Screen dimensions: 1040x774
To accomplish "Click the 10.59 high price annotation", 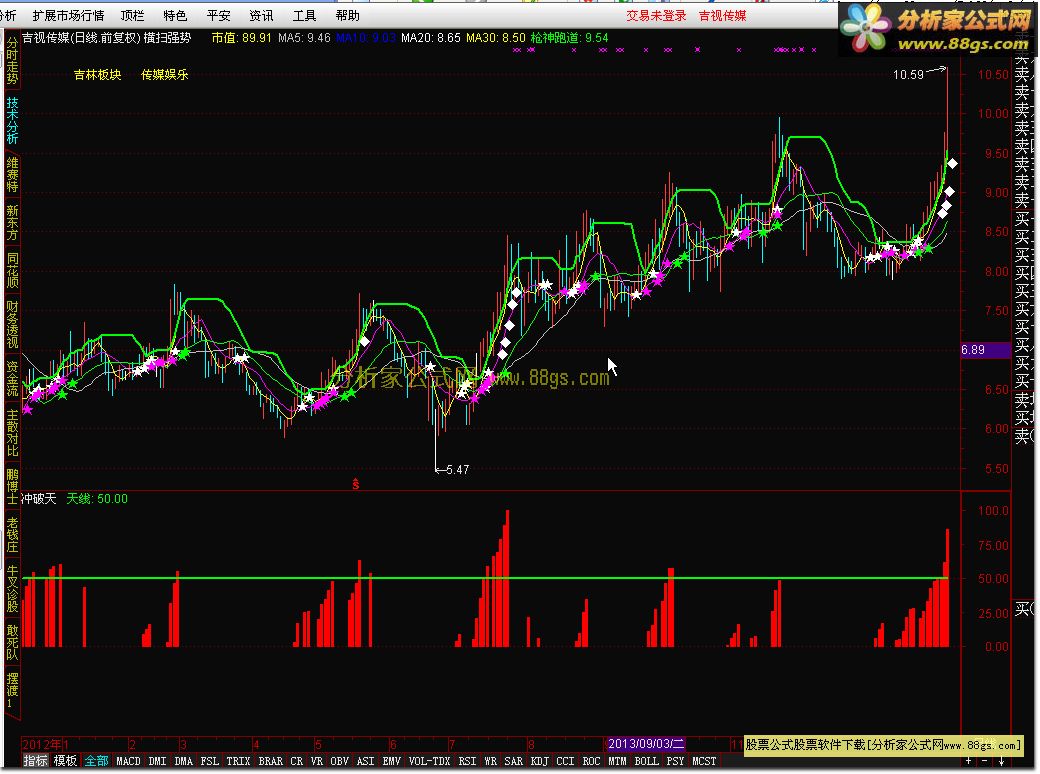I will pyautogui.click(x=908, y=74).
